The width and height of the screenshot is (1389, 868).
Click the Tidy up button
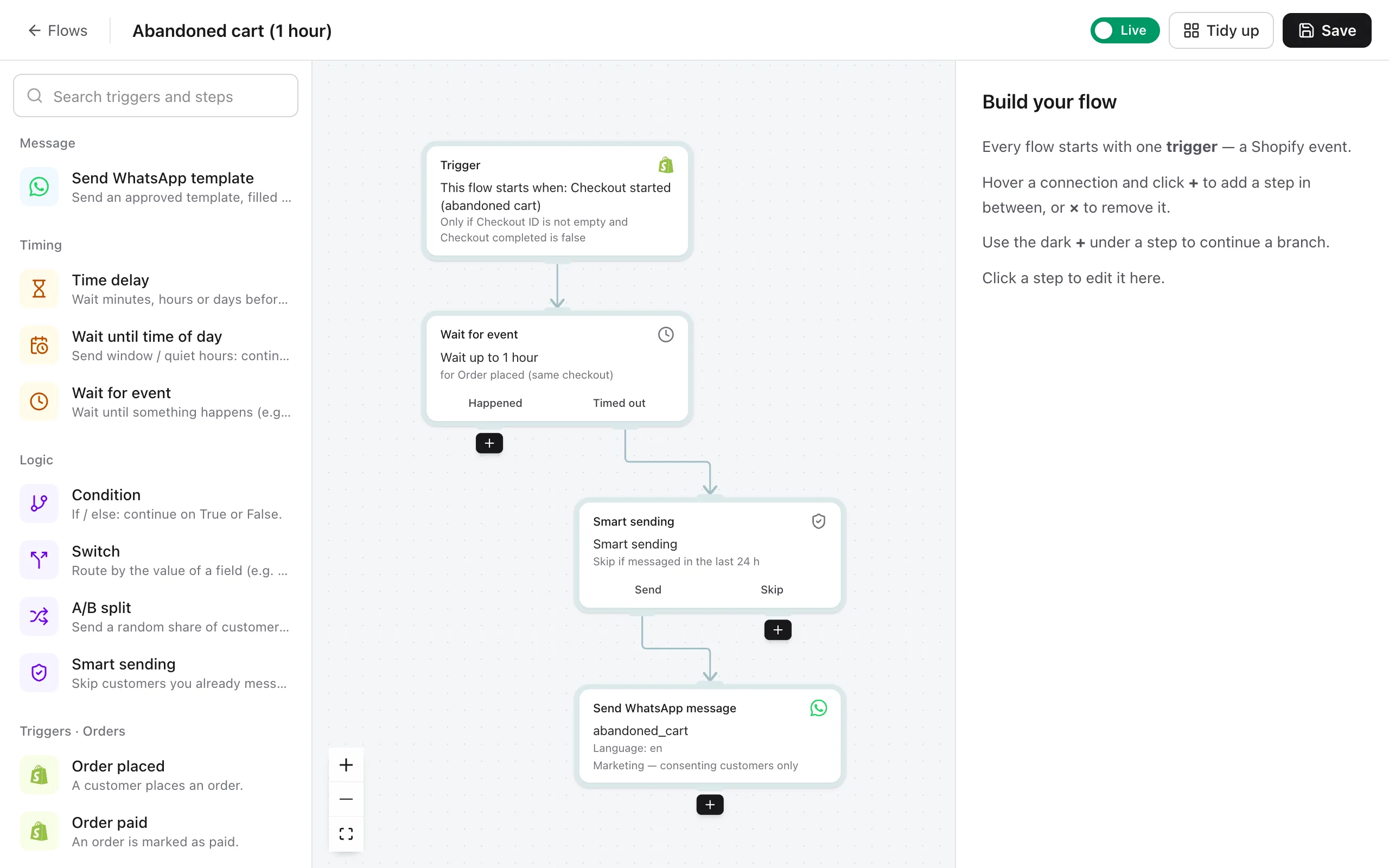pyautogui.click(x=1221, y=30)
